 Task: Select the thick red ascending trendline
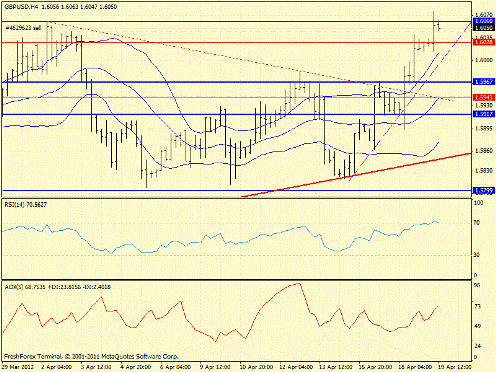coord(356,174)
